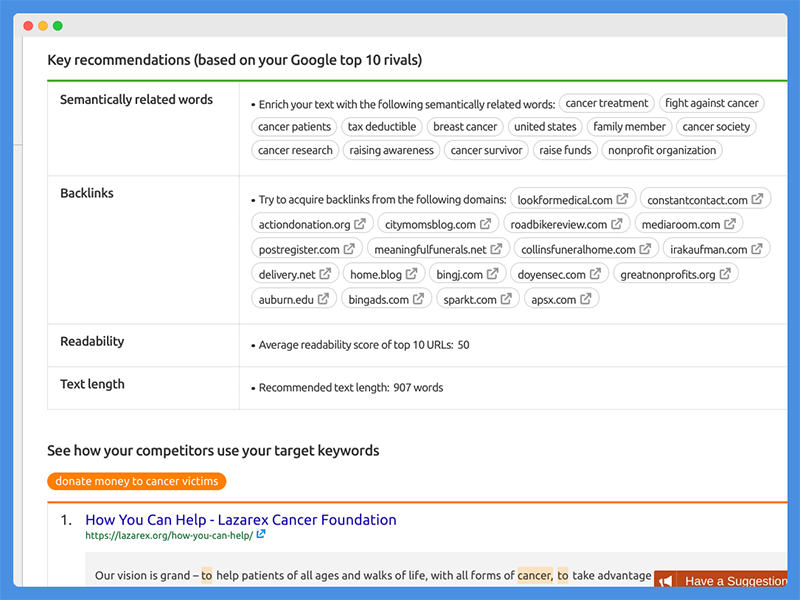The image size is (800, 600).
Task: Open external link icon for lookformedical.com
Action: (622, 199)
